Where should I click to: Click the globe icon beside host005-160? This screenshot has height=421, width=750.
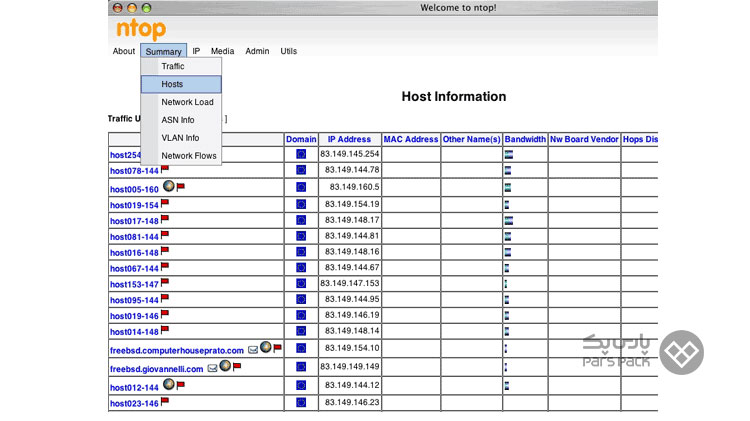(x=168, y=186)
